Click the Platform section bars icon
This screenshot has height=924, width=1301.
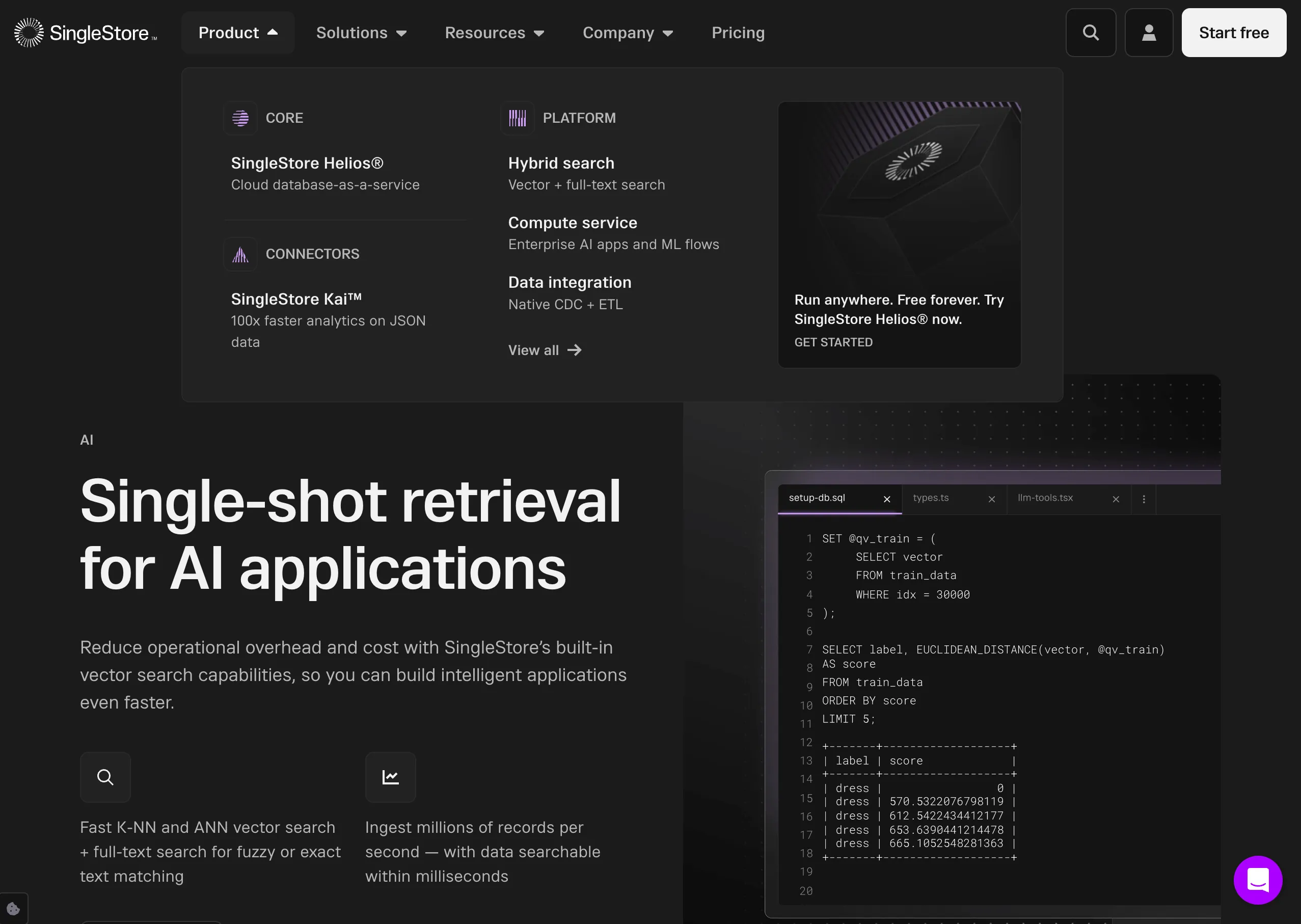(518, 118)
